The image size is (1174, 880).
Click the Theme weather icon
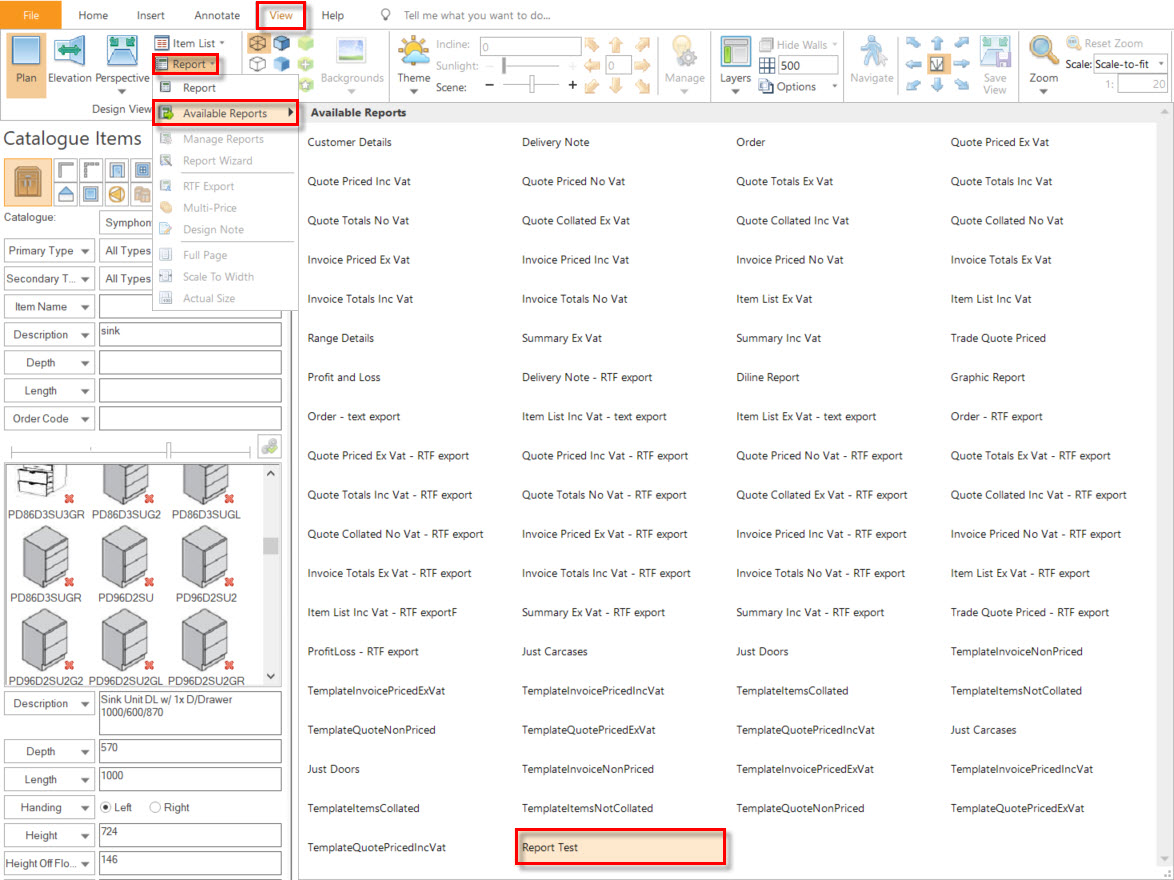pyautogui.click(x=413, y=52)
